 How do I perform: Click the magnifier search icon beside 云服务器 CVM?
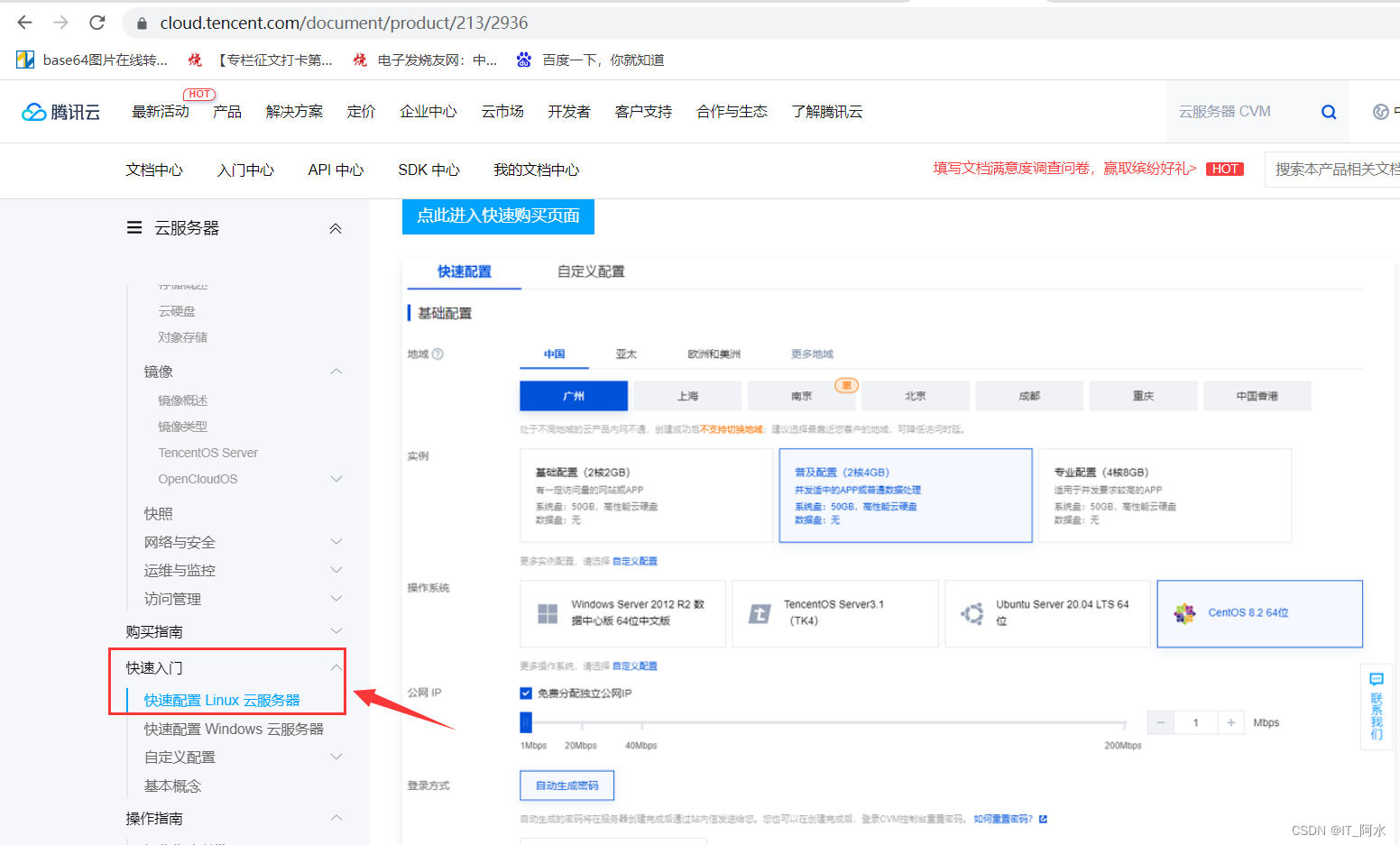1329,112
